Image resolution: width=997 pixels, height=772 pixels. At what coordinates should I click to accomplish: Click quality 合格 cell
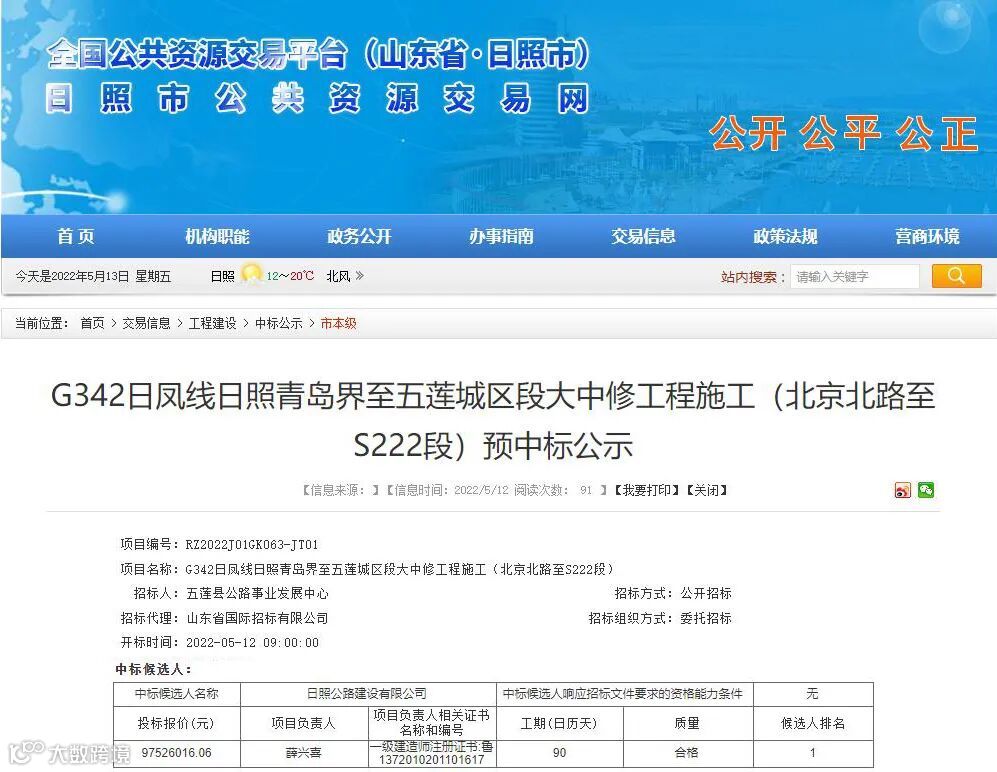coord(687,753)
